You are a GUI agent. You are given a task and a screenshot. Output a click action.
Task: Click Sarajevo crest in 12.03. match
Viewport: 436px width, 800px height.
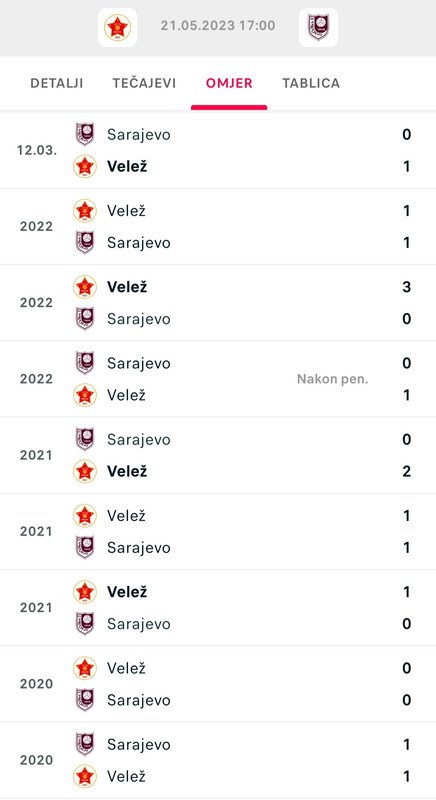point(85,134)
